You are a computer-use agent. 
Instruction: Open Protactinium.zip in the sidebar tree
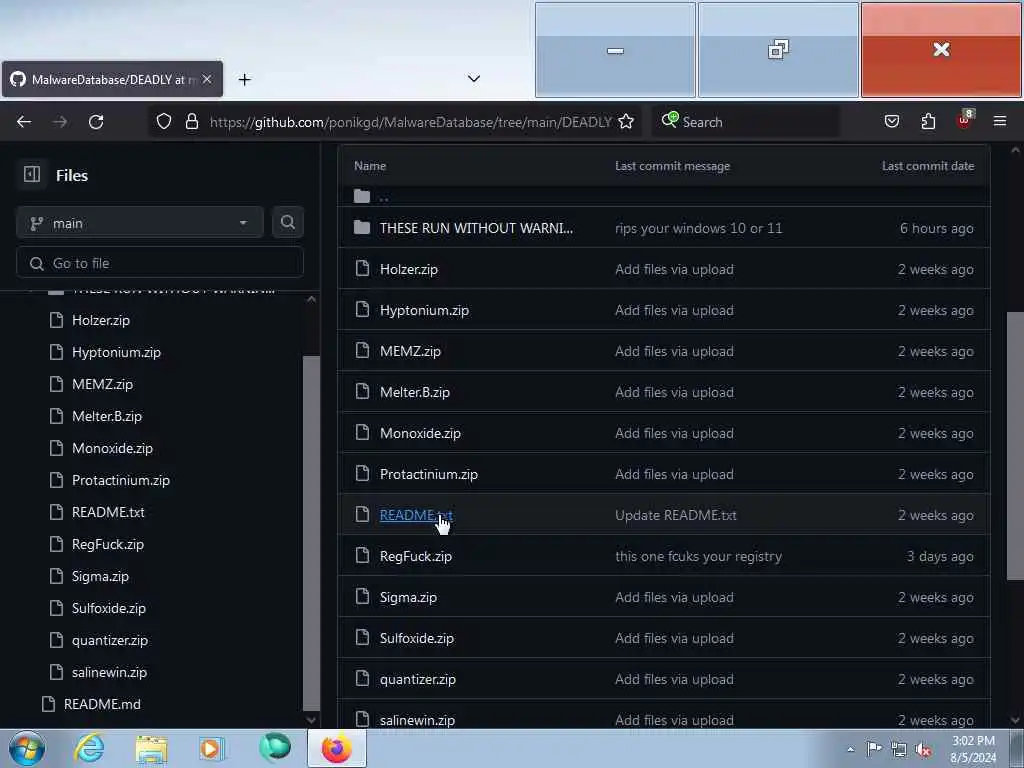coord(121,480)
